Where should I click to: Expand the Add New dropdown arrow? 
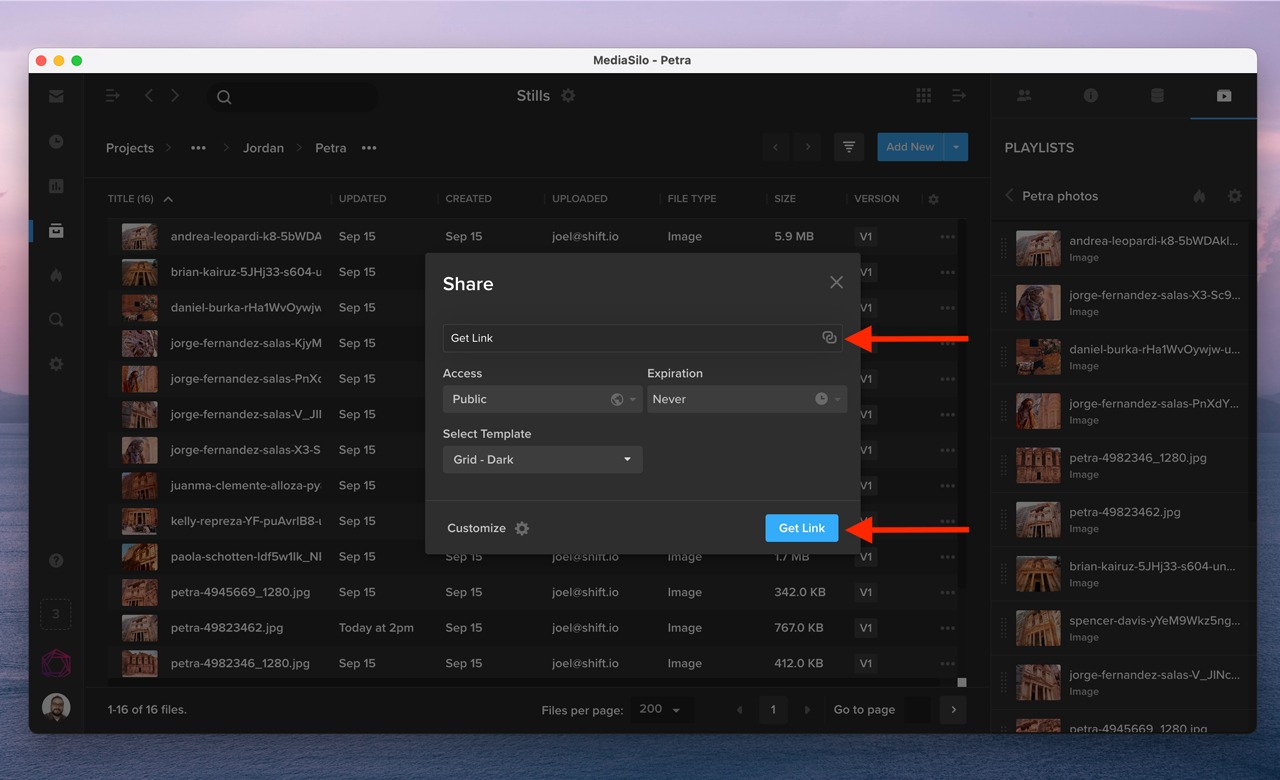955,147
